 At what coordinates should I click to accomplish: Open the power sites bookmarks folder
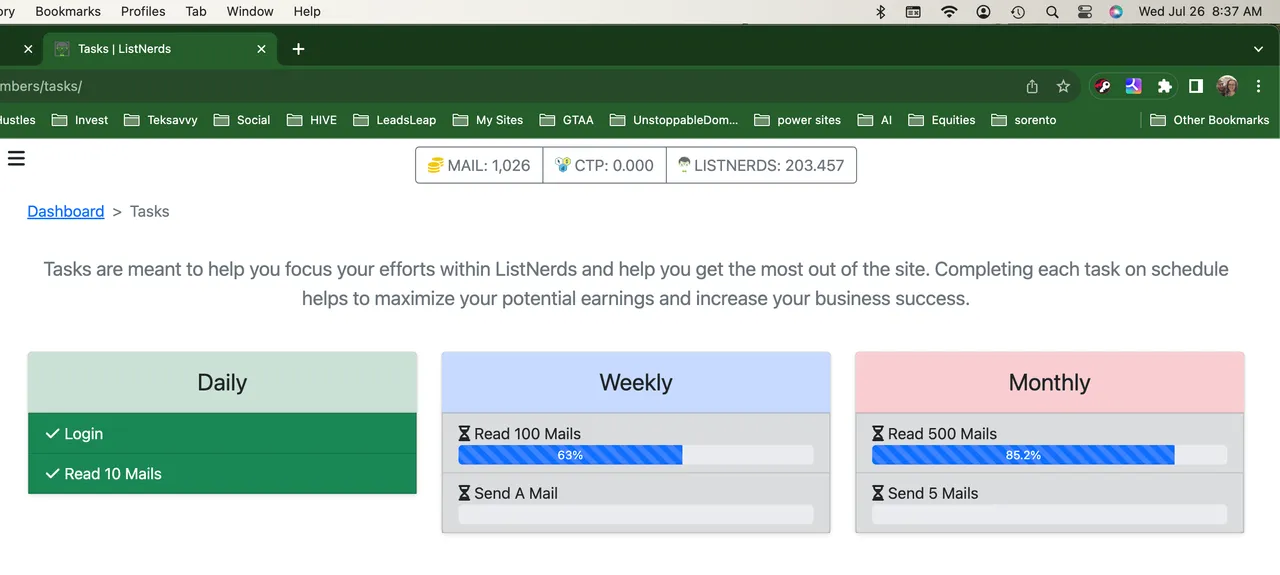[x=797, y=120]
